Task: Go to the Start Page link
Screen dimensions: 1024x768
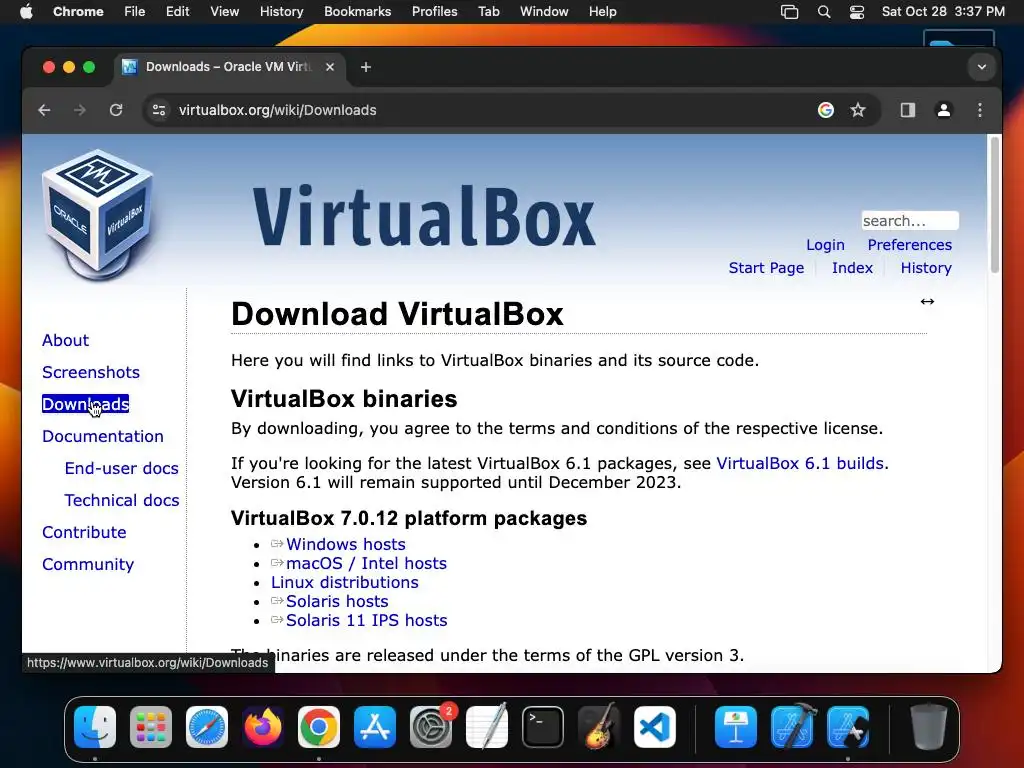Action: [x=766, y=268]
